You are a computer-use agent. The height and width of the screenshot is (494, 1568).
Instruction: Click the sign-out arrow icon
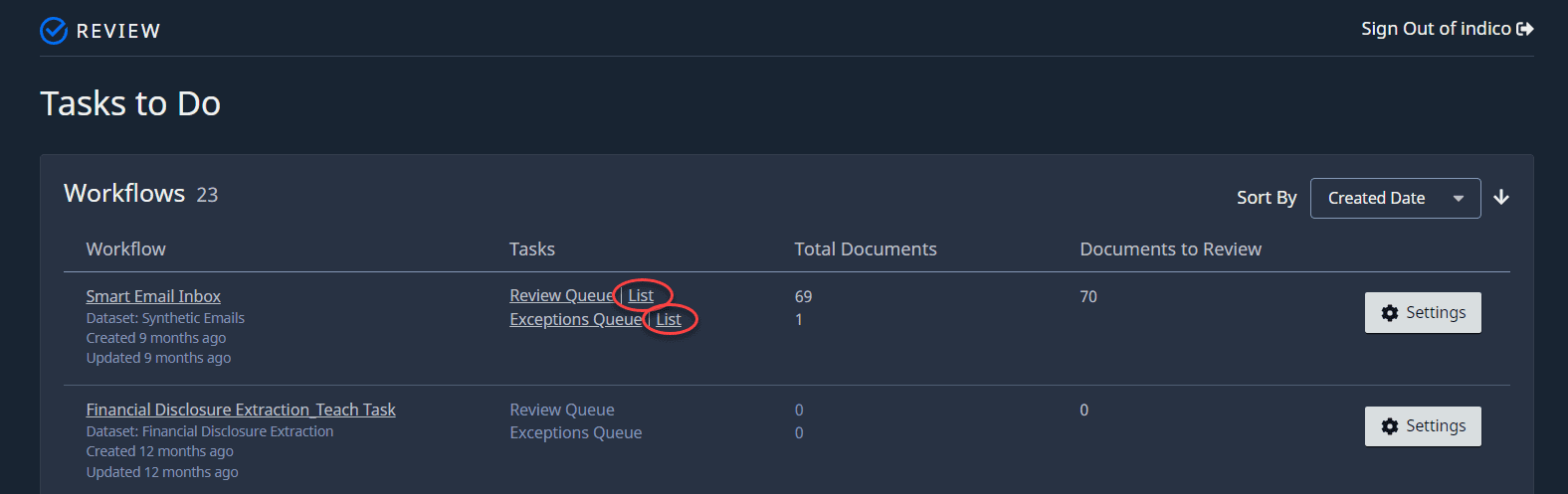1524,29
